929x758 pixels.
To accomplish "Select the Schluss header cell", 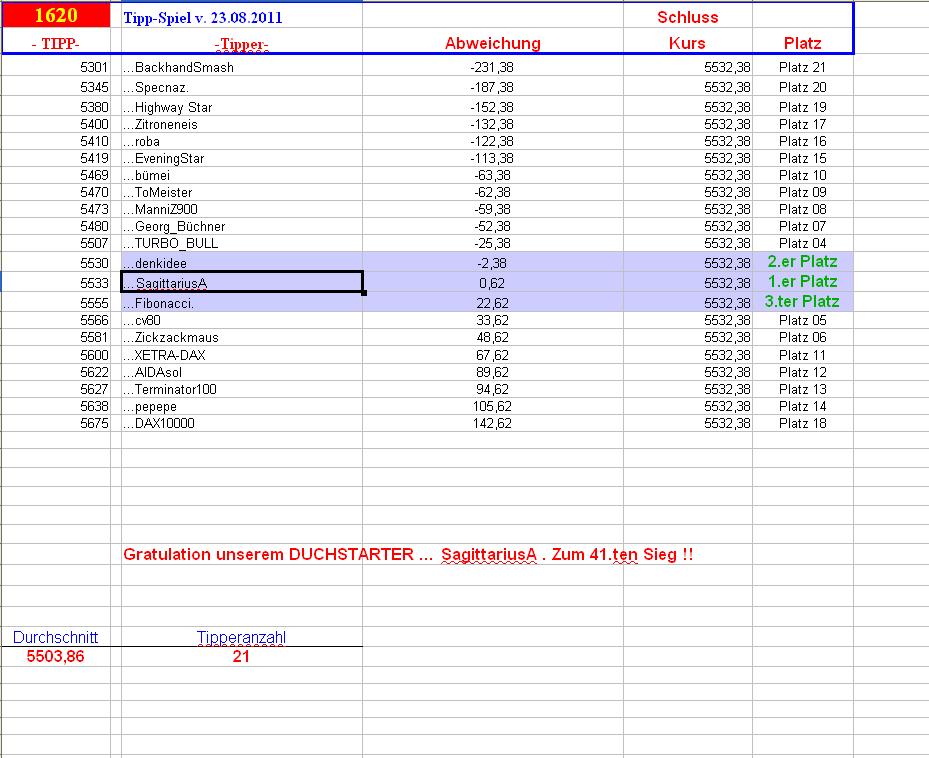I will (686, 16).
